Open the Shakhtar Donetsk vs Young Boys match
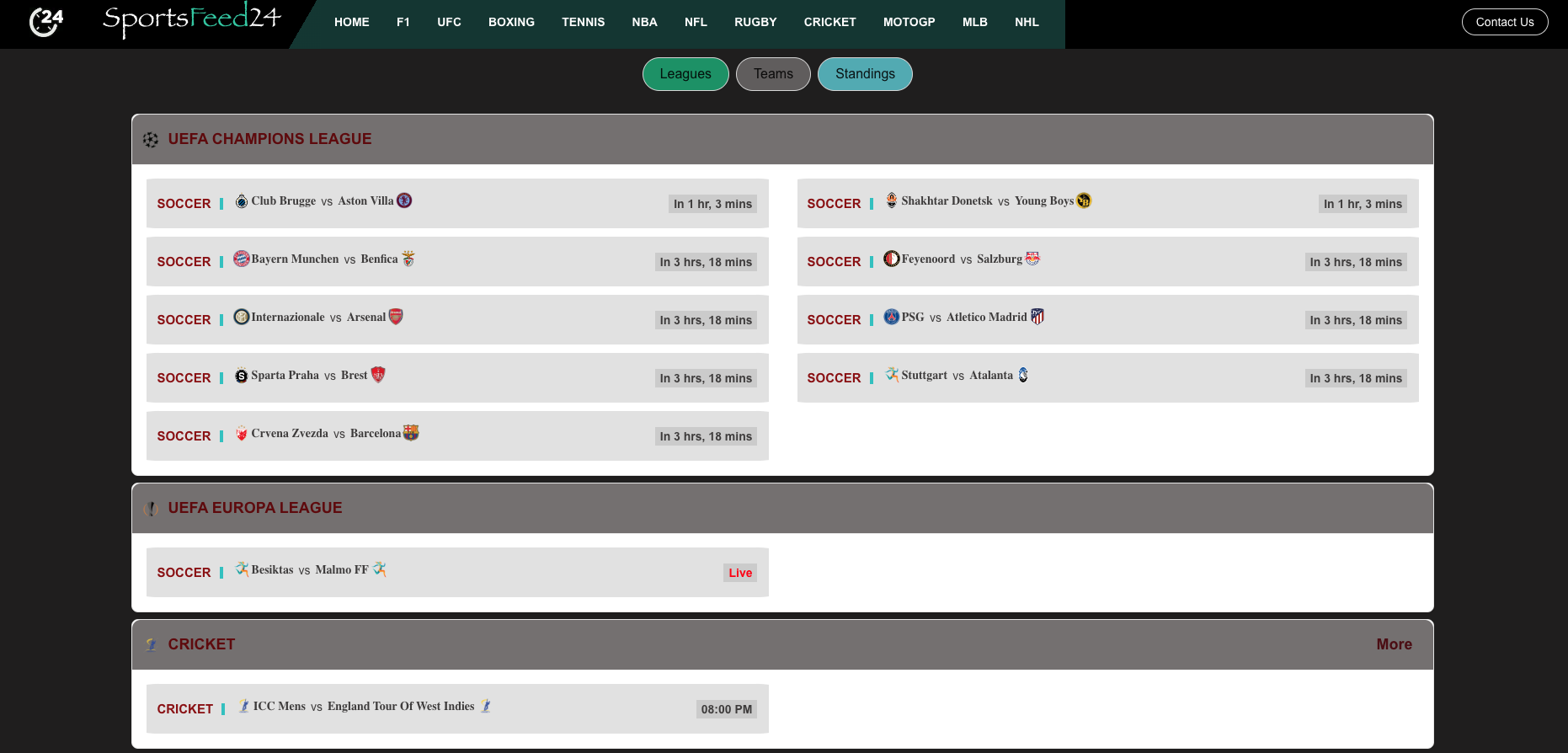This screenshot has height=753, width=1568. pos(1108,203)
